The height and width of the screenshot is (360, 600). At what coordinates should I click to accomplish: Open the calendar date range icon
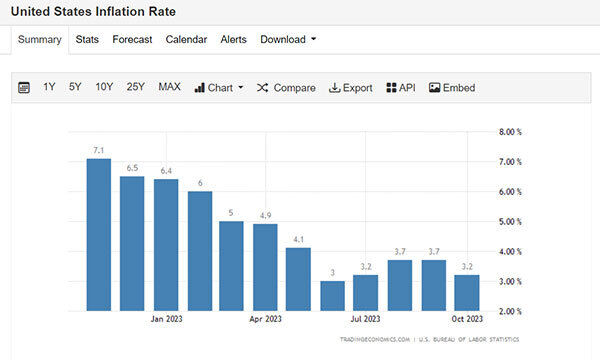point(24,88)
